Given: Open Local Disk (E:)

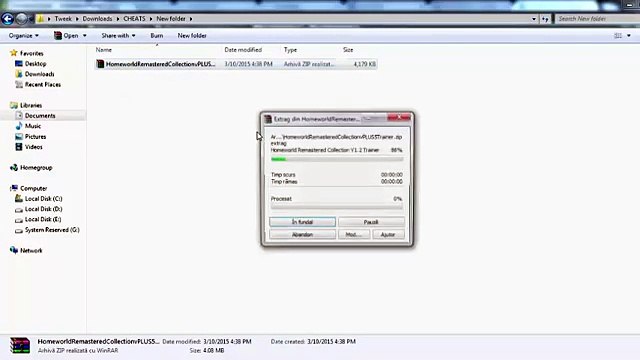Looking at the screenshot, I should point(43,220).
